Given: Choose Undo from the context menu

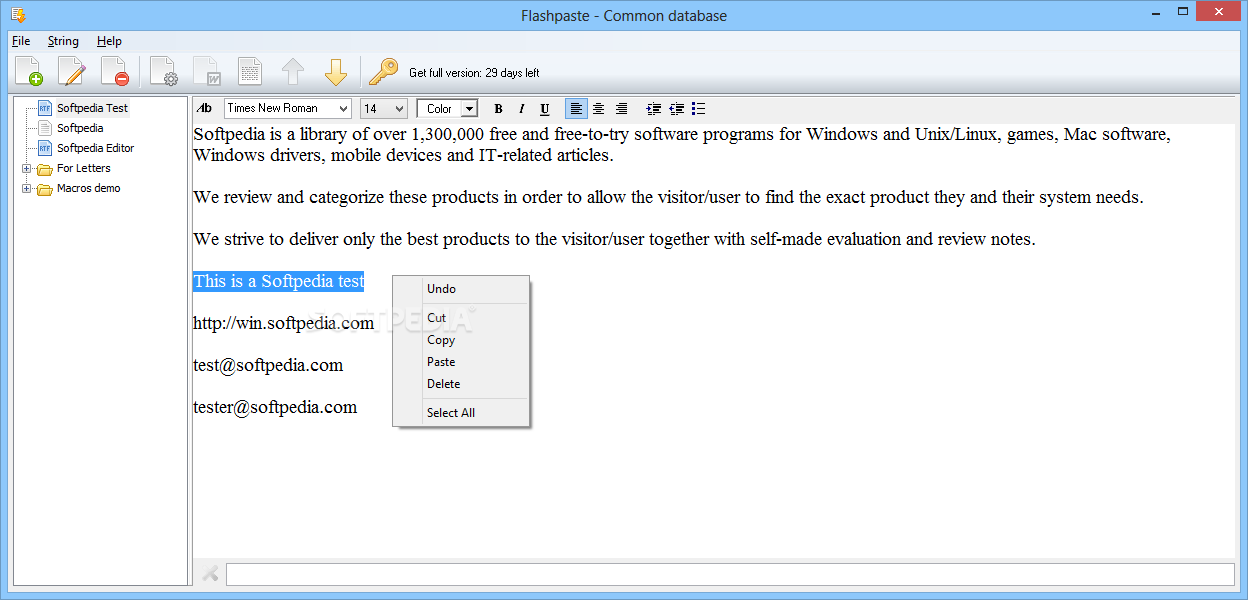Looking at the screenshot, I should 461,289.
